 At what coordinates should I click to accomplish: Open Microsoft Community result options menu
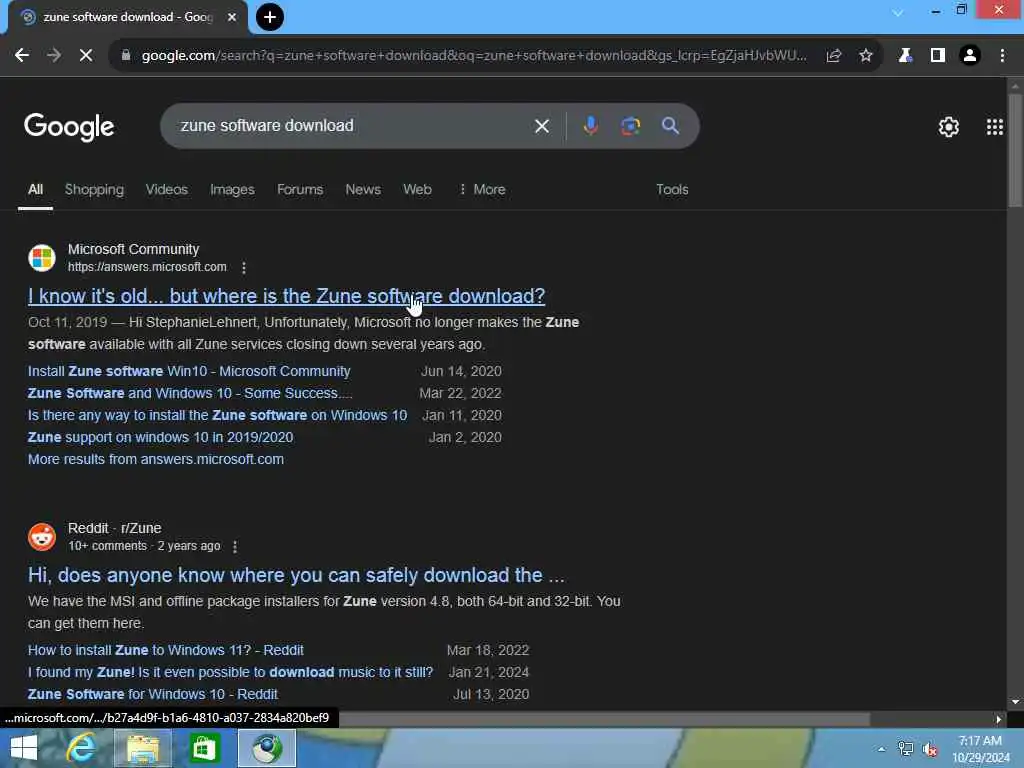tap(244, 268)
